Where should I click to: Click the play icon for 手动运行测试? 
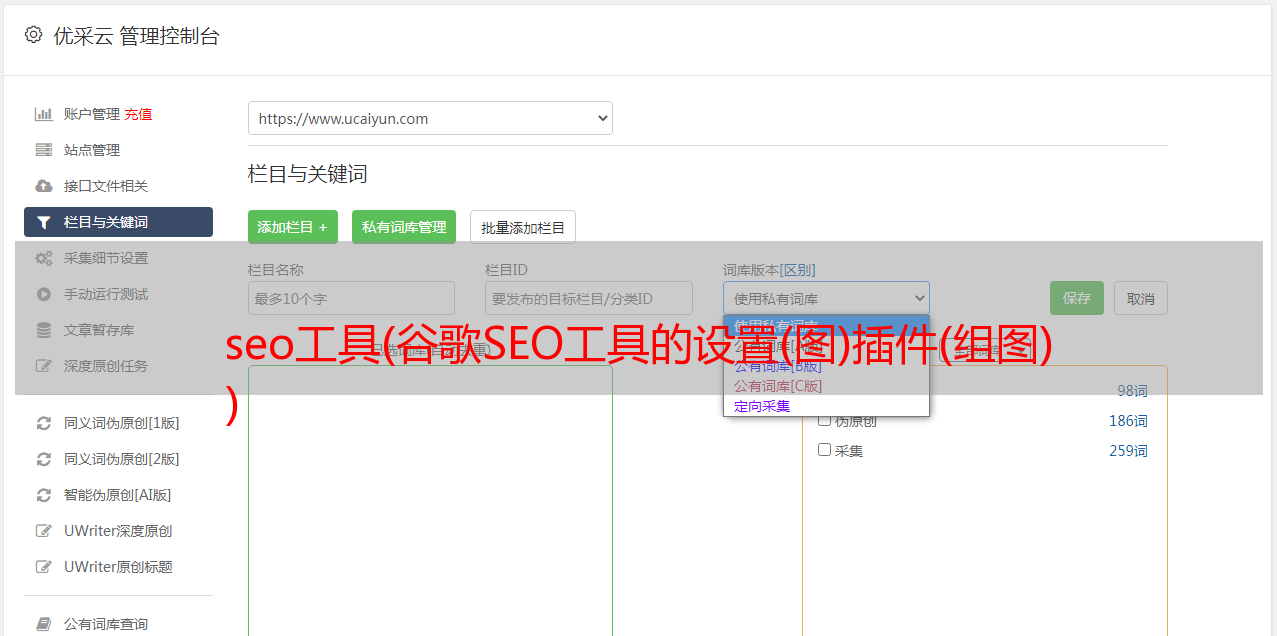pos(43,294)
